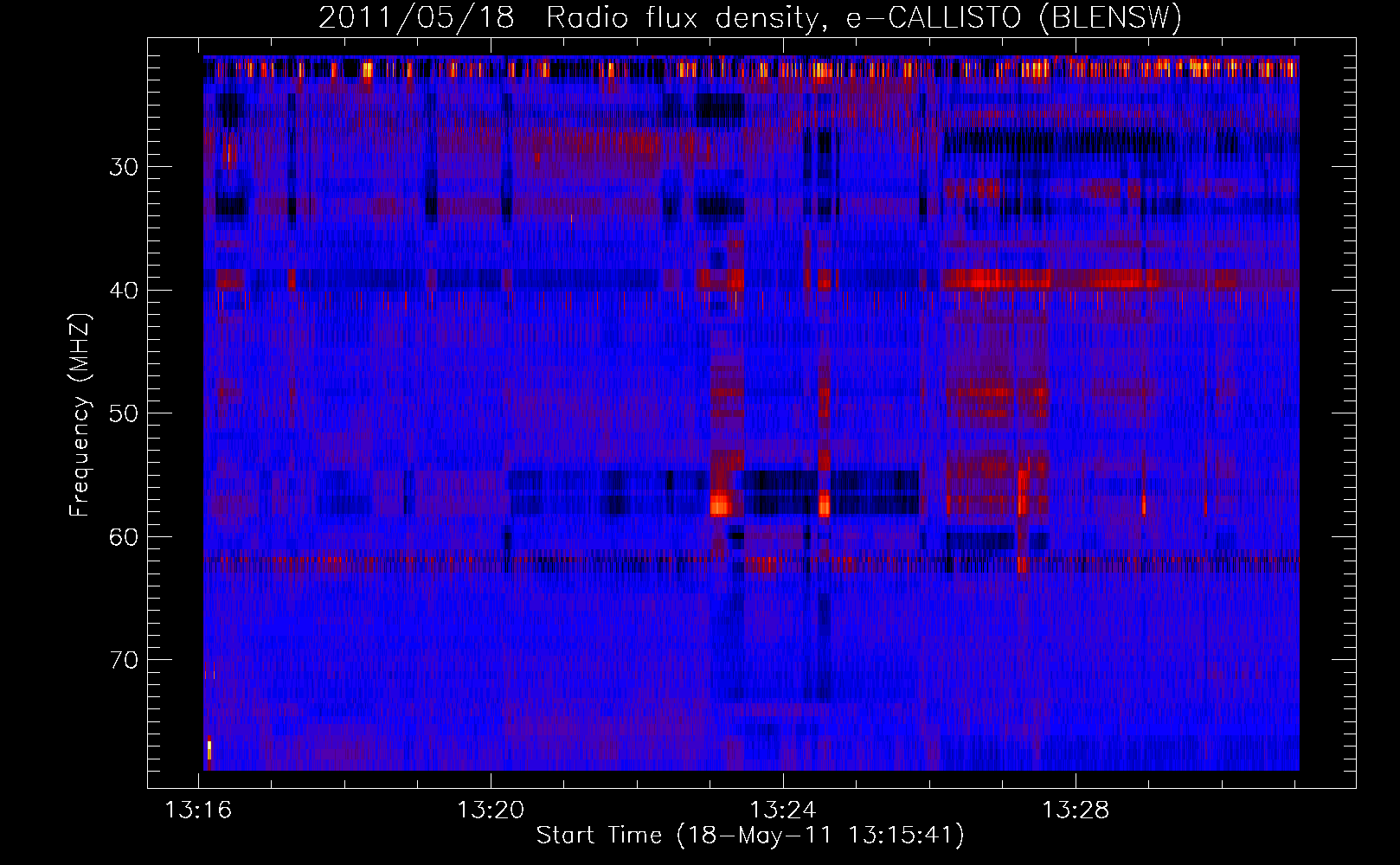This screenshot has width=1400, height=865.
Task: Click the plot title '2011/05/18 Radio flux density'
Action: tap(568, 17)
